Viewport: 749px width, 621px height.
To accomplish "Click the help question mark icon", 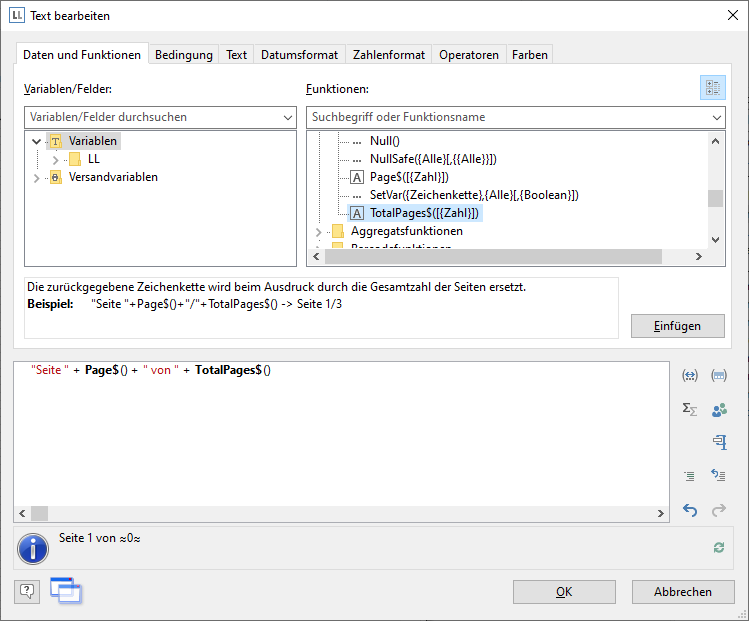I will (27, 591).
